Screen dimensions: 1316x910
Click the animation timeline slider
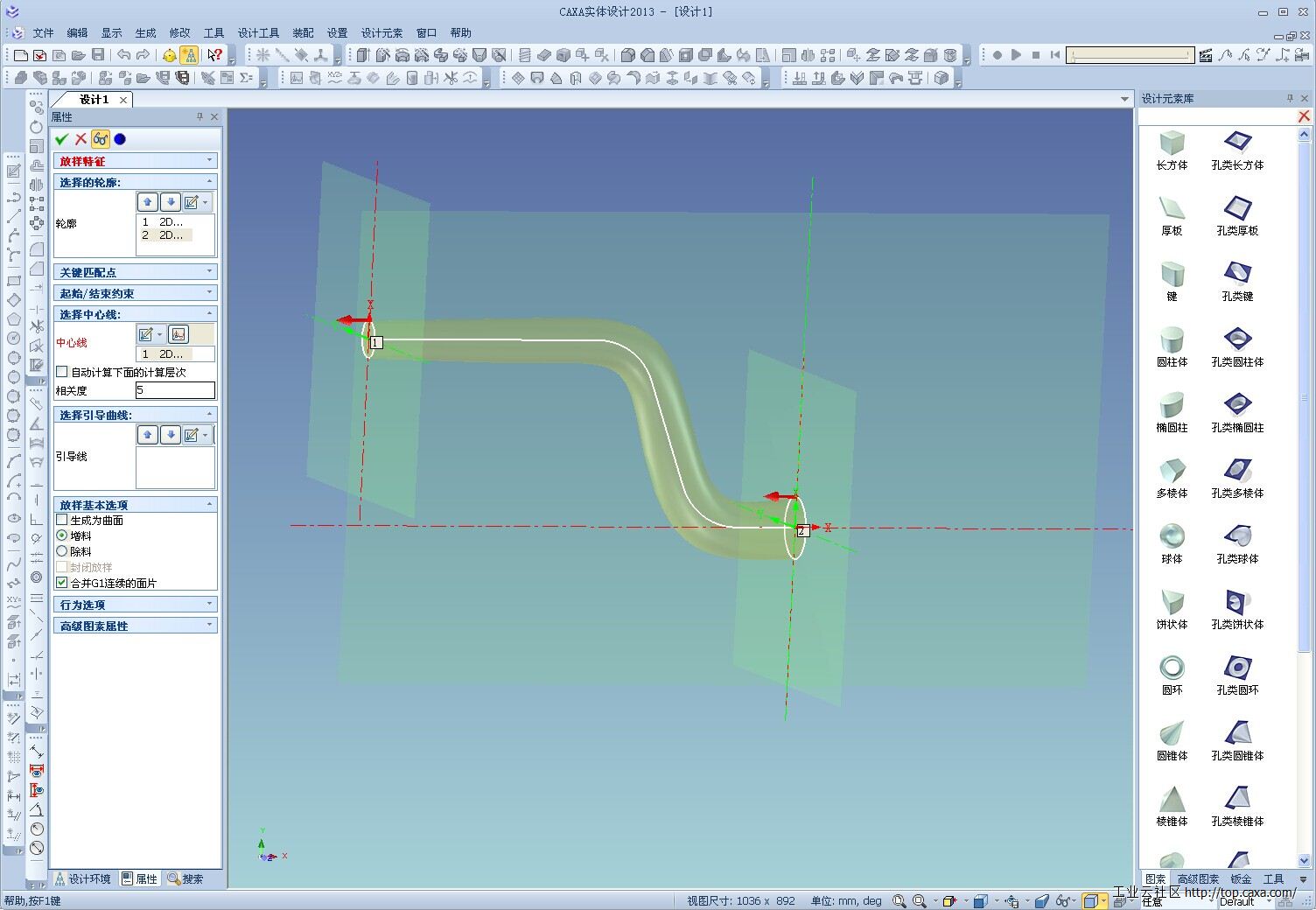[1130, 55]
